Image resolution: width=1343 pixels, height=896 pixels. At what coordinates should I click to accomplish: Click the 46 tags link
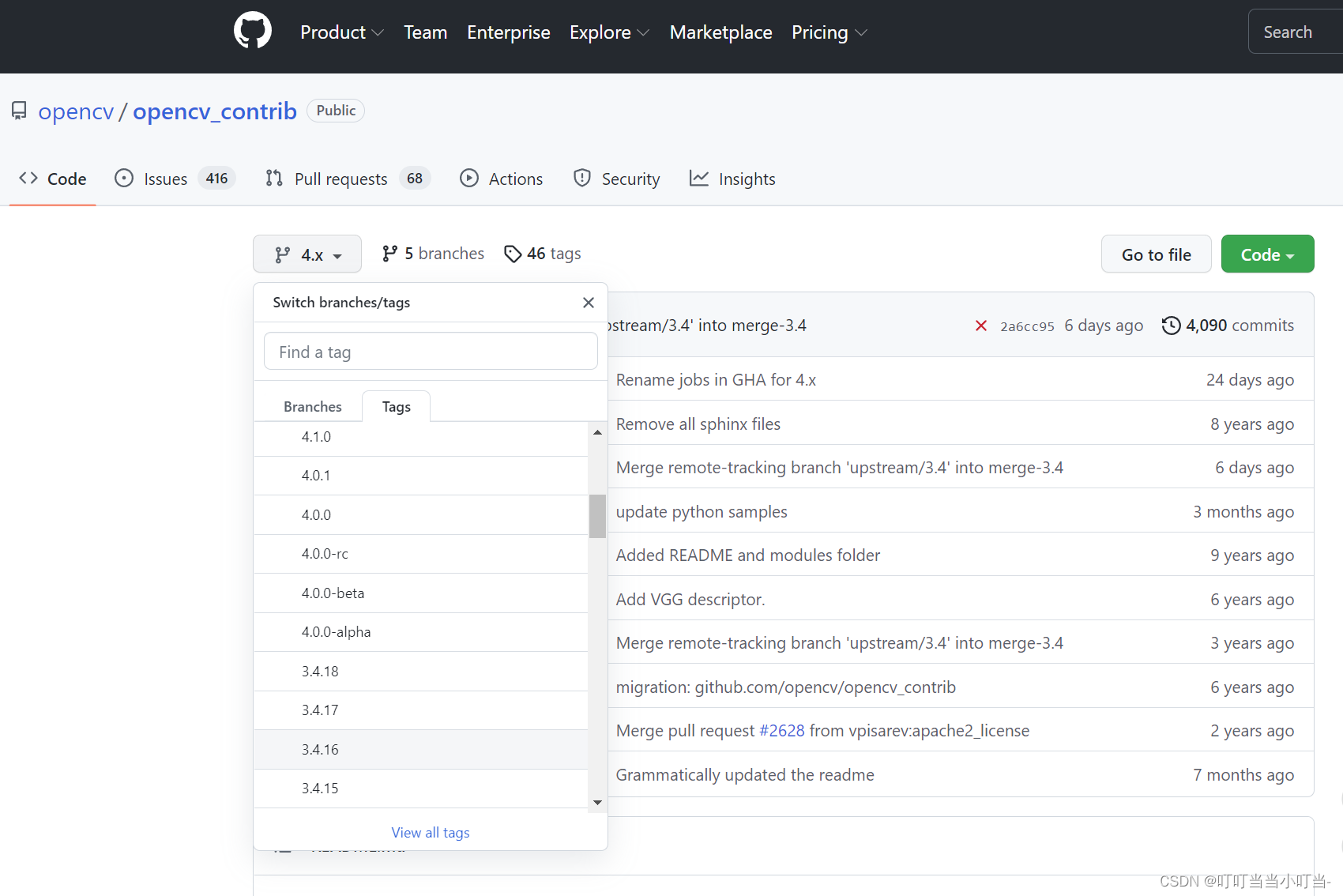(543, 254)
